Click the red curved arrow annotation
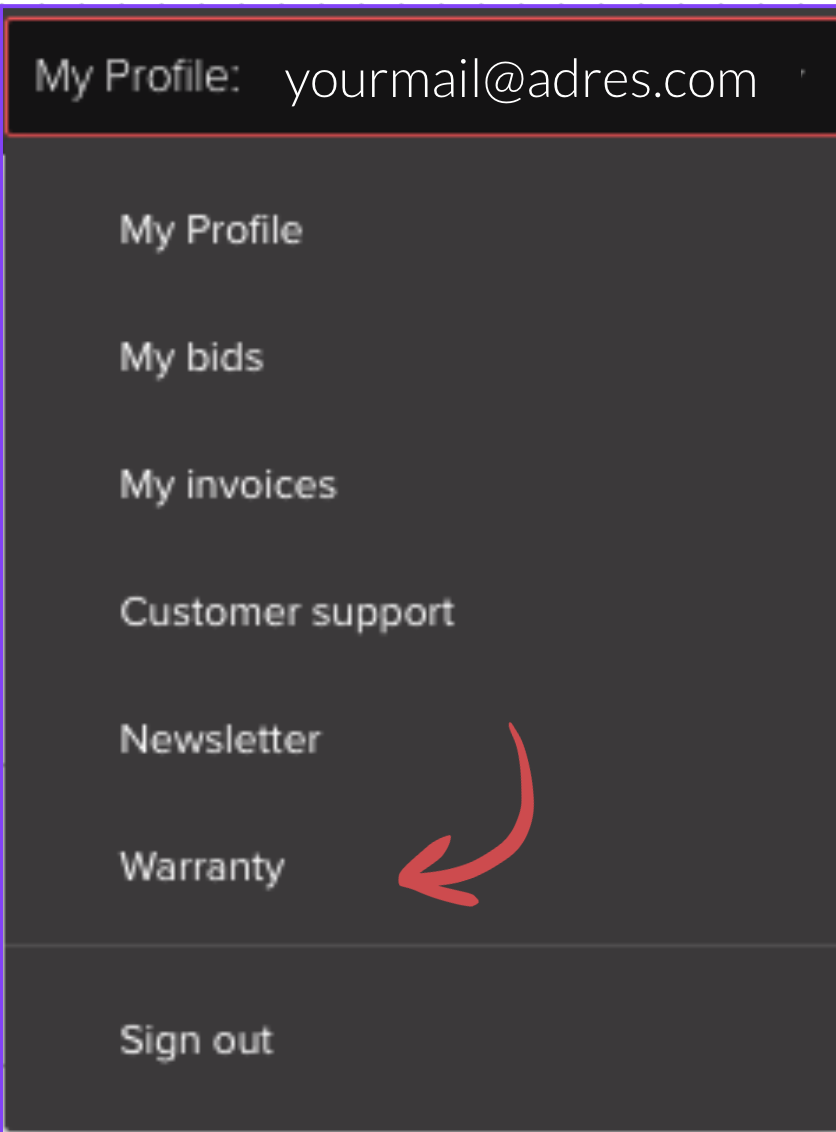The height and width of the screenshot is (1132, 836). click(467, 814)
